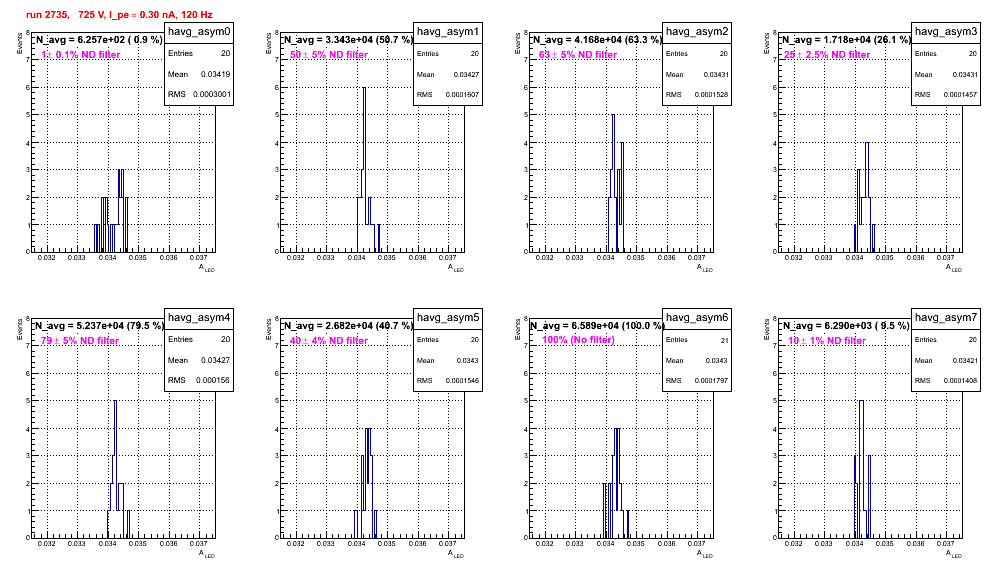Screen dimensions: 996x572
Task: Click the A_LED axis label under havg_asym3 plot
Action: 954,268
